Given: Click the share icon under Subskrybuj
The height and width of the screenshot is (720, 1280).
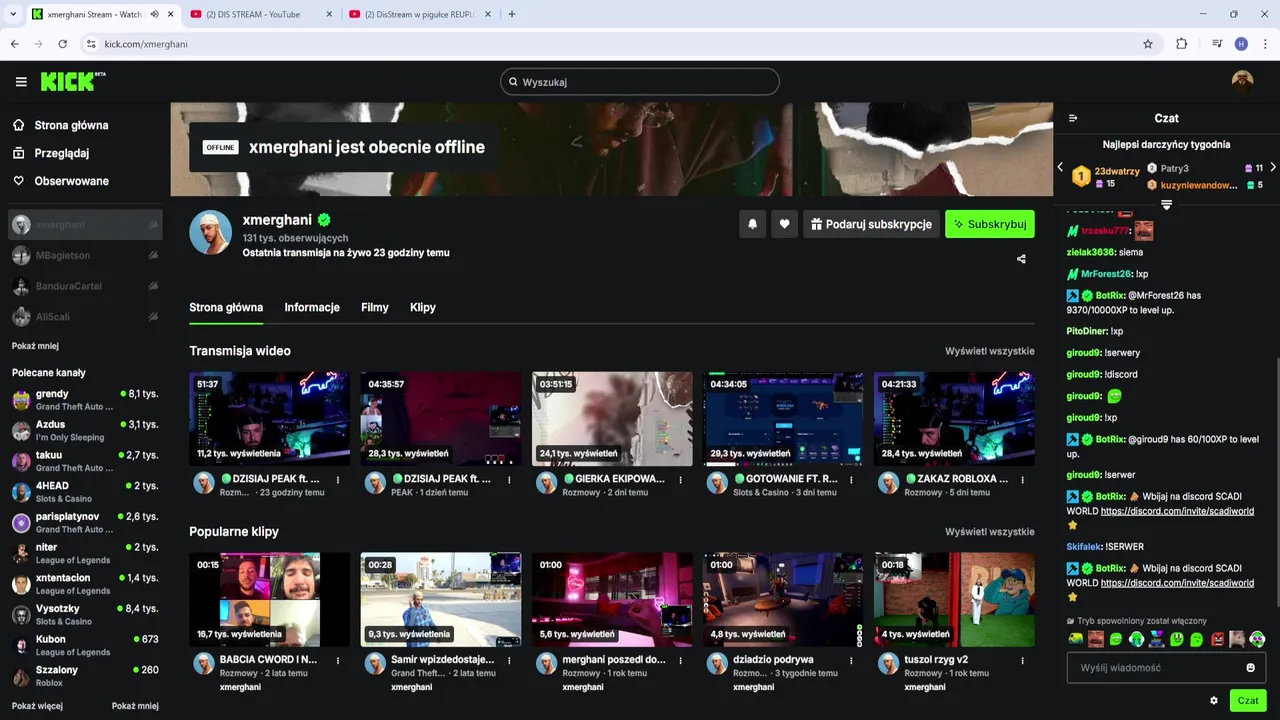Looking at the screenshot, I should (1021, 259).
